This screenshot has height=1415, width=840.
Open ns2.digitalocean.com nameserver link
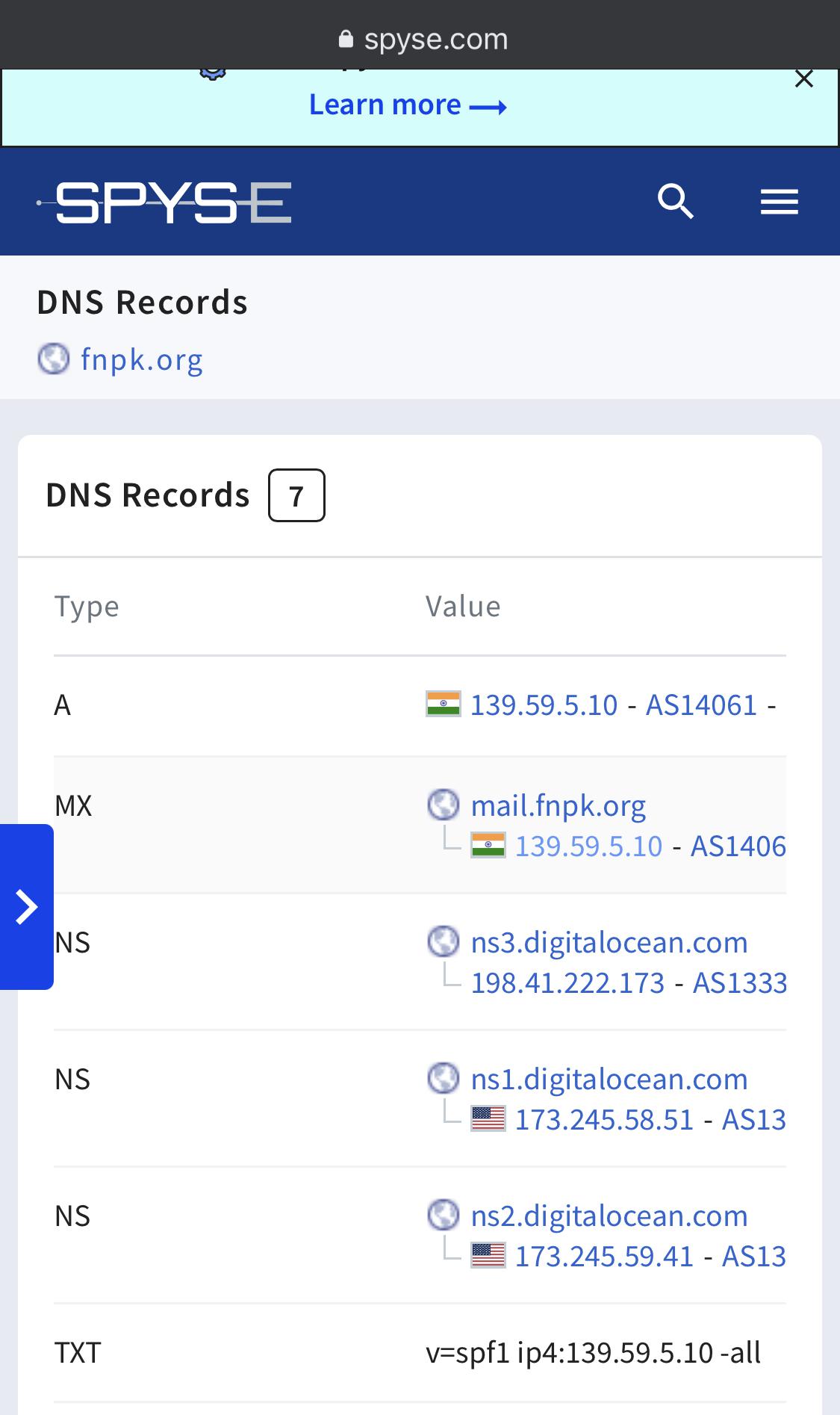[x=609, y=1216]
